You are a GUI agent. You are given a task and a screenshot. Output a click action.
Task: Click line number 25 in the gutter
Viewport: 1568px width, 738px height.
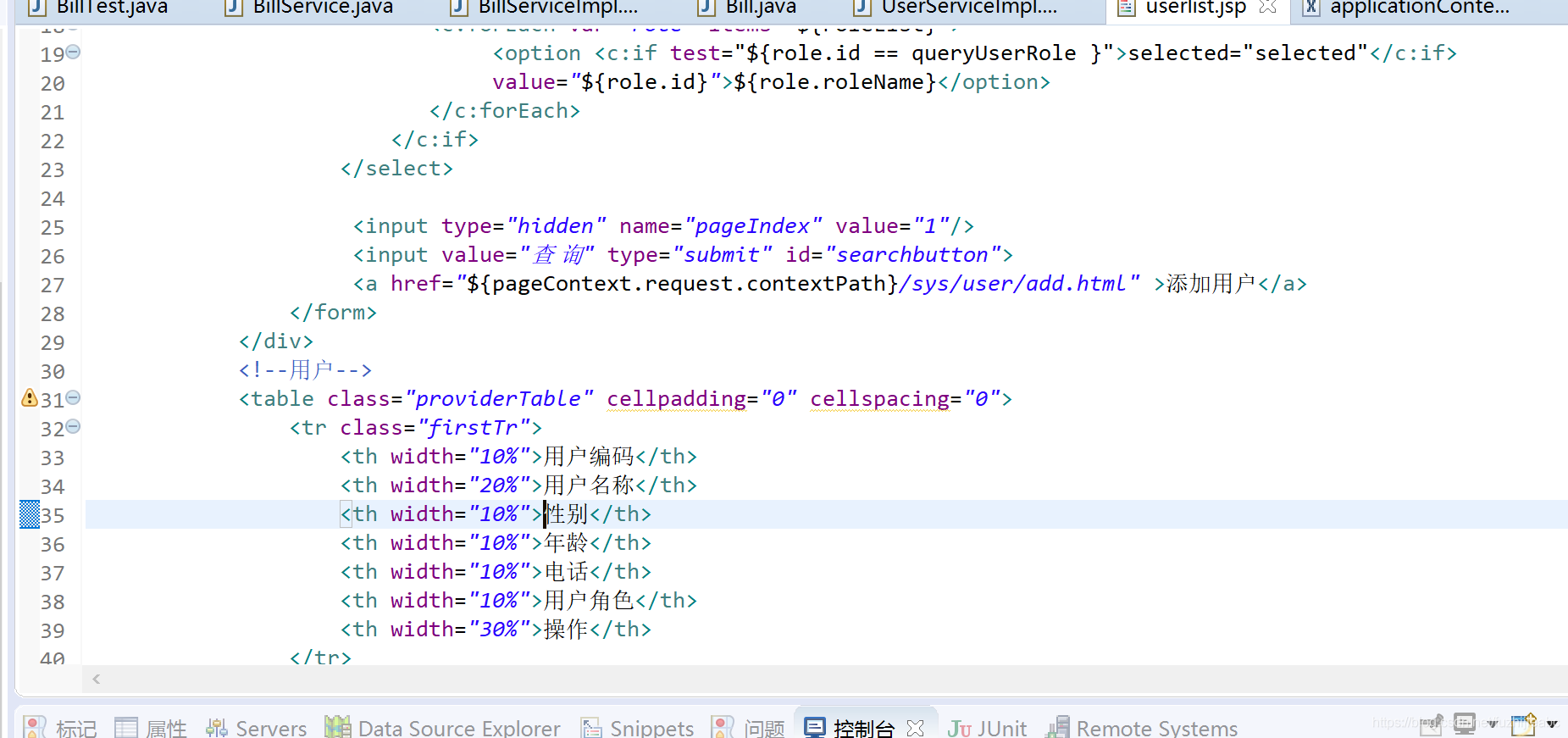pyautogui.click(x=53, y=228)
